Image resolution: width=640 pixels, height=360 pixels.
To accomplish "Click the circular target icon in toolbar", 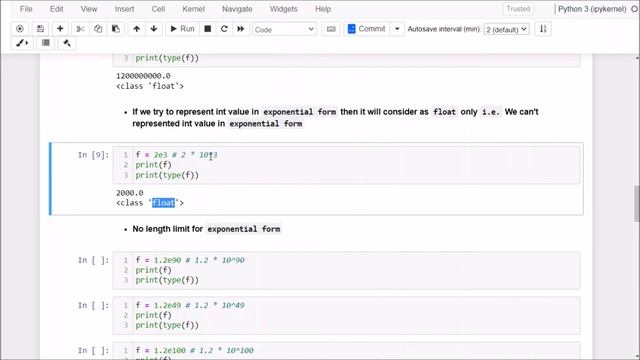I will [20, 29].
